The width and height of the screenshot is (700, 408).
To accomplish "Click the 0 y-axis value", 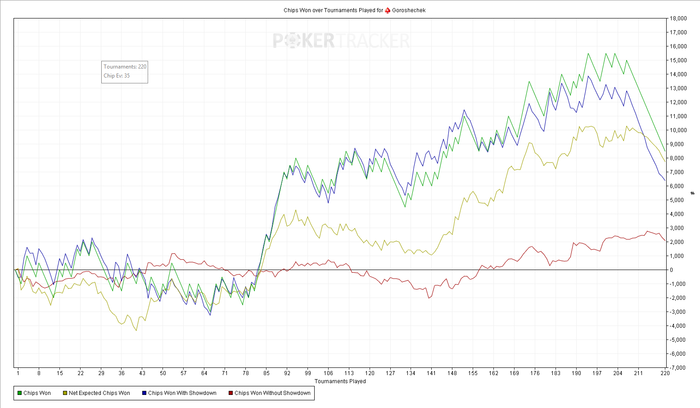I will point(671,270).
